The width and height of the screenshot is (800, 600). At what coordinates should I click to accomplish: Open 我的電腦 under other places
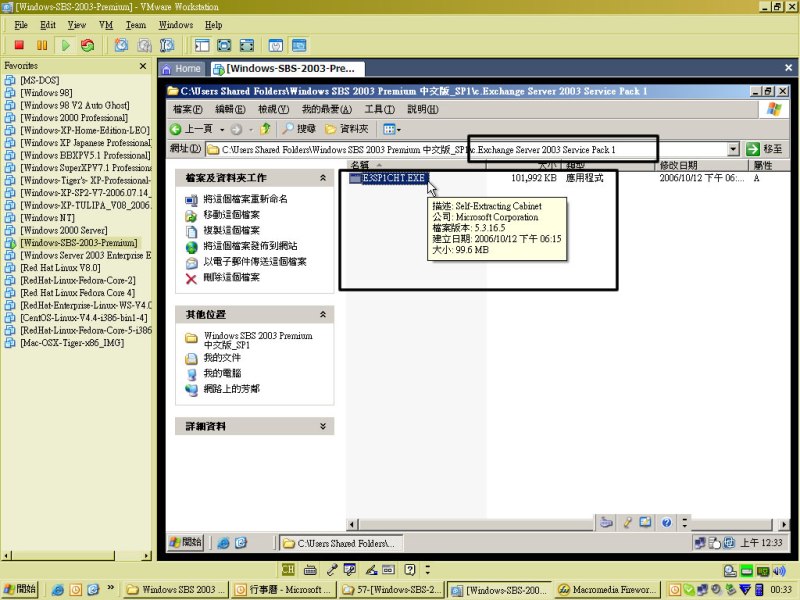pos(221,373)
